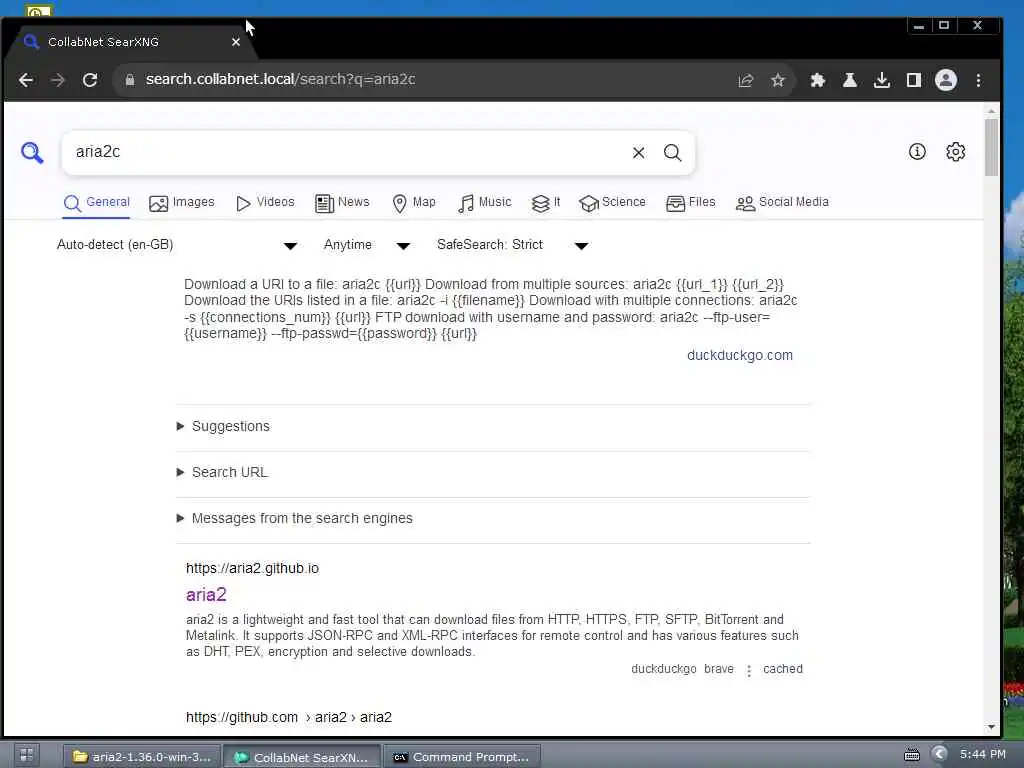Open the on-screen keyboard tray icon

point(912,756)
